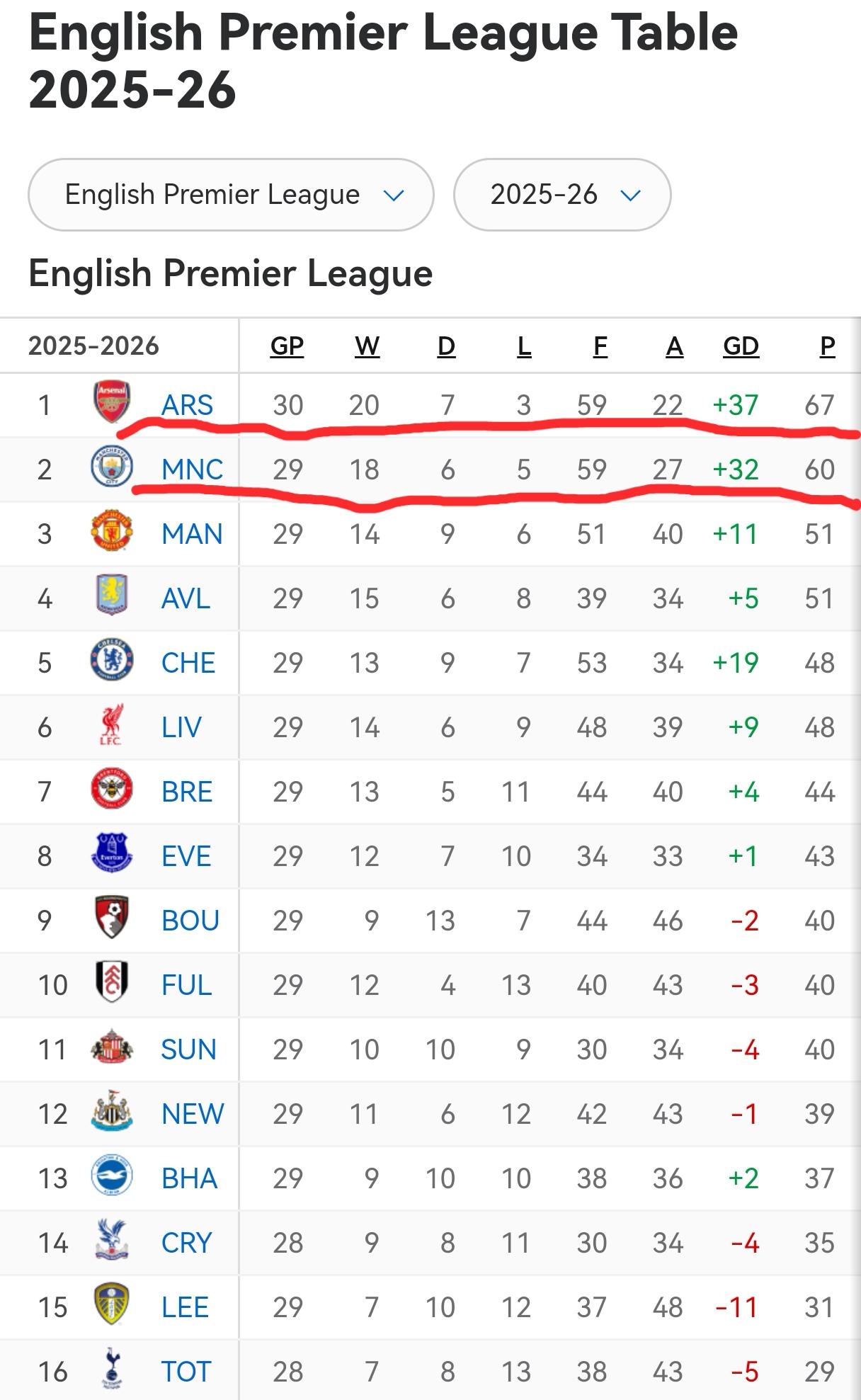Click the Manchester United crest icon
This screenshot has height=1400, width=861.
[x=112, y=531]
